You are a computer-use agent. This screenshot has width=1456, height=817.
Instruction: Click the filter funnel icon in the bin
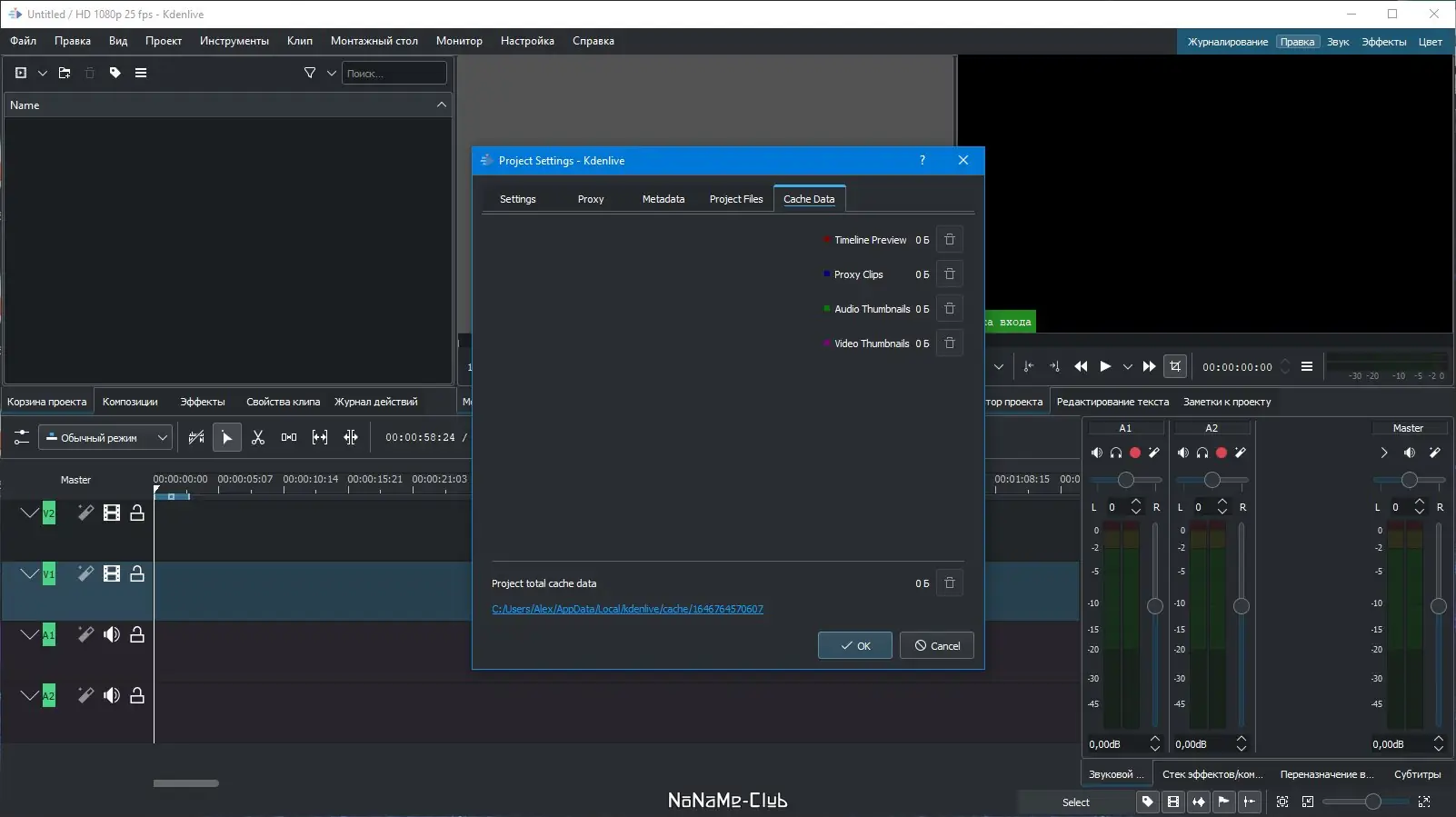coord(310,73)
